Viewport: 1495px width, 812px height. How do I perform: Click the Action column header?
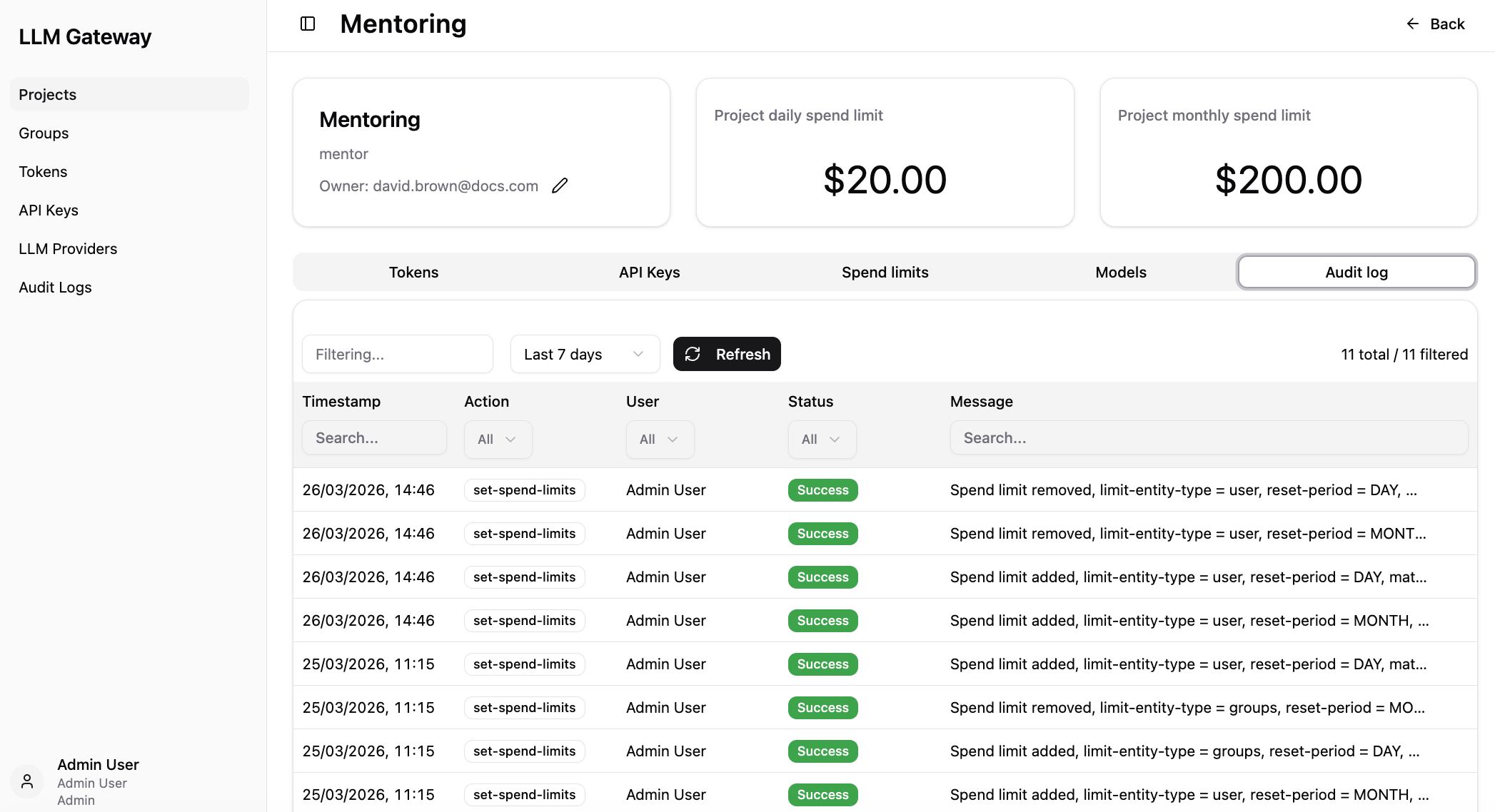click(486, 401)
